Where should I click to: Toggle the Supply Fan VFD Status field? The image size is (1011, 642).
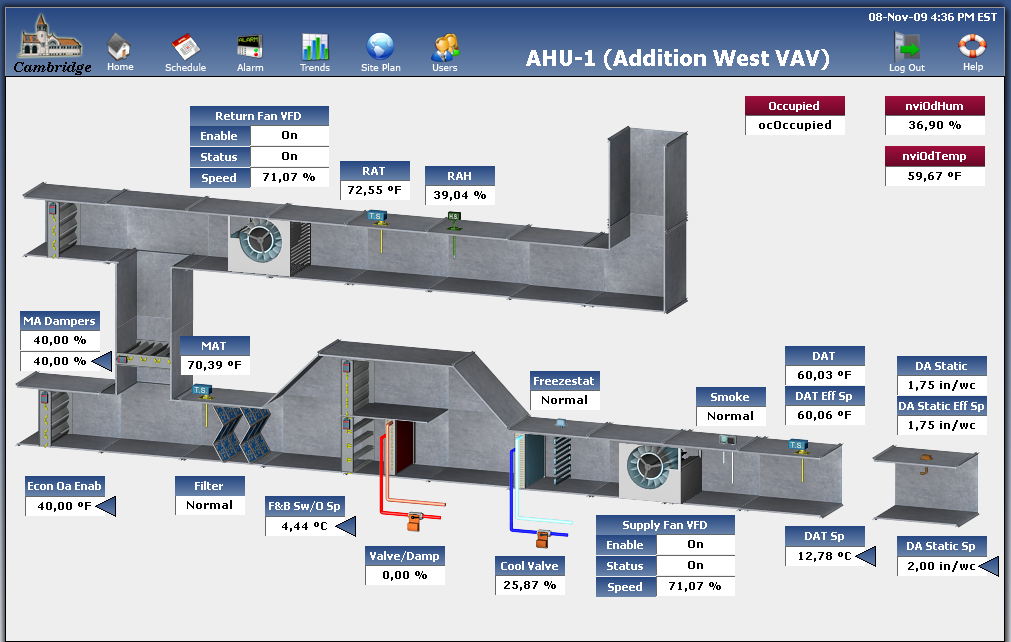[695, 565]
